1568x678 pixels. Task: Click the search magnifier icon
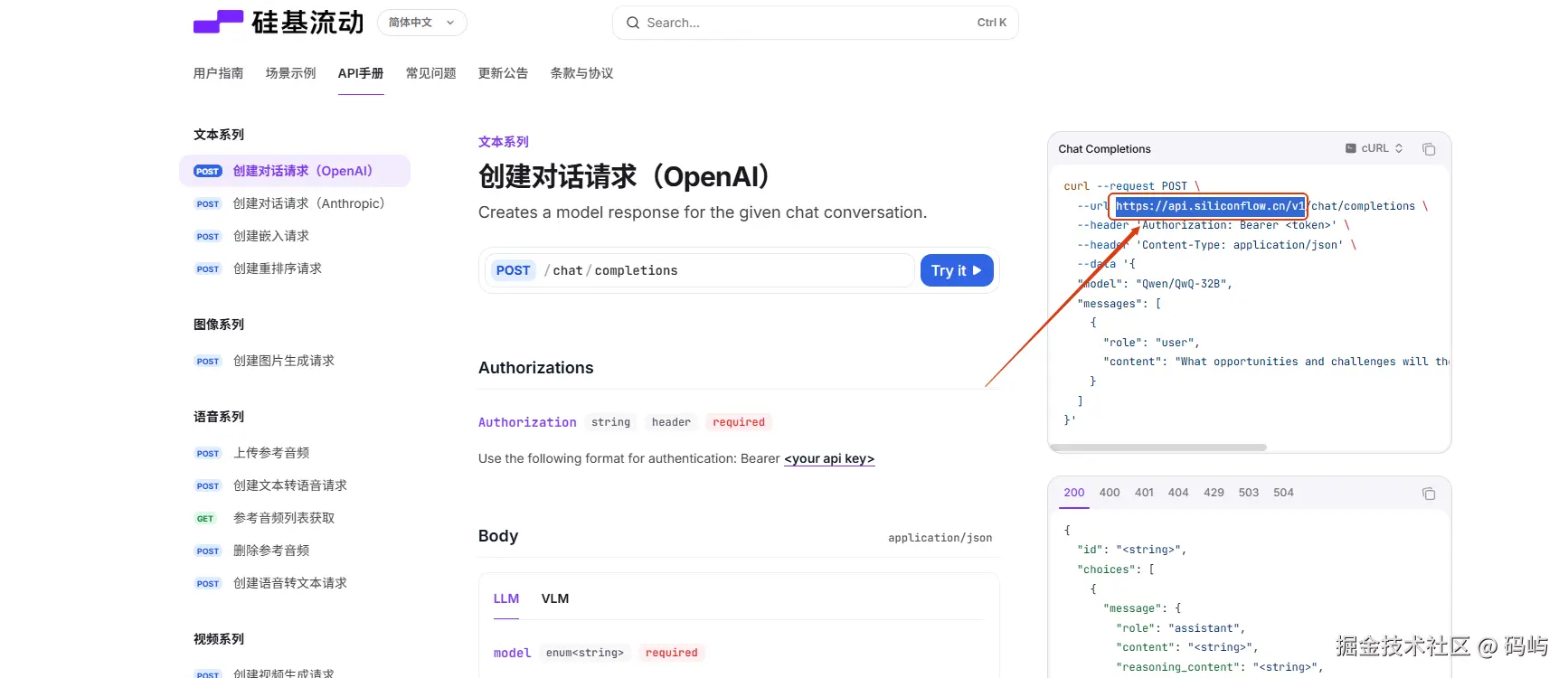633,23
